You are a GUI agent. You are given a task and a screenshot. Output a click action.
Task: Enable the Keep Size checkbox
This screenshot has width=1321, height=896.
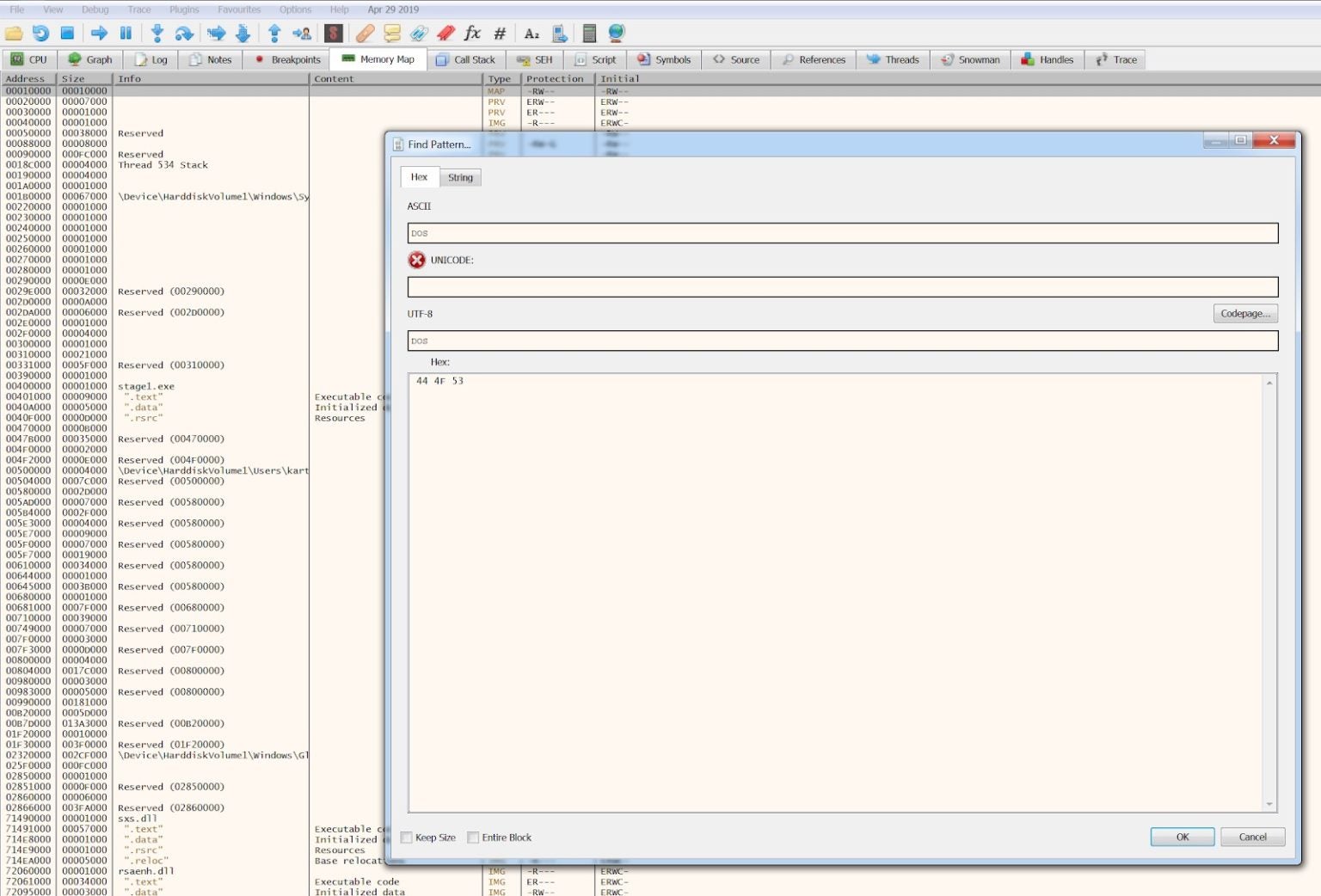click(x=407, y=838)
